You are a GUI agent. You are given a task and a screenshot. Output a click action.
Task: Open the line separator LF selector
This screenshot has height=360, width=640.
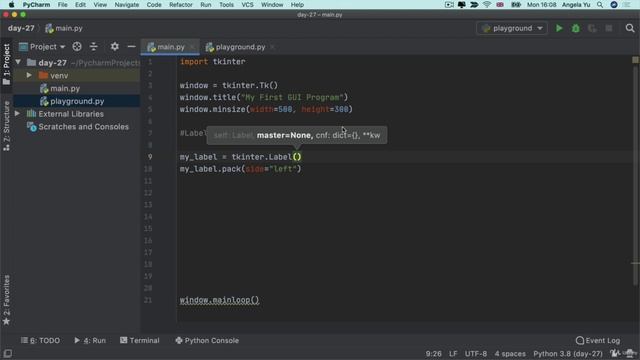(x=453, y=353)
